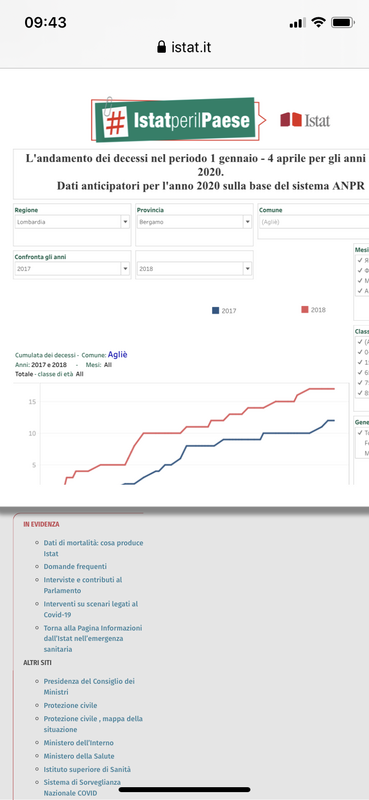Click the red hashtag icon in the banner
Image resolution: width=369 pixels, height=800 pixels.
click(x=116, y=121)
